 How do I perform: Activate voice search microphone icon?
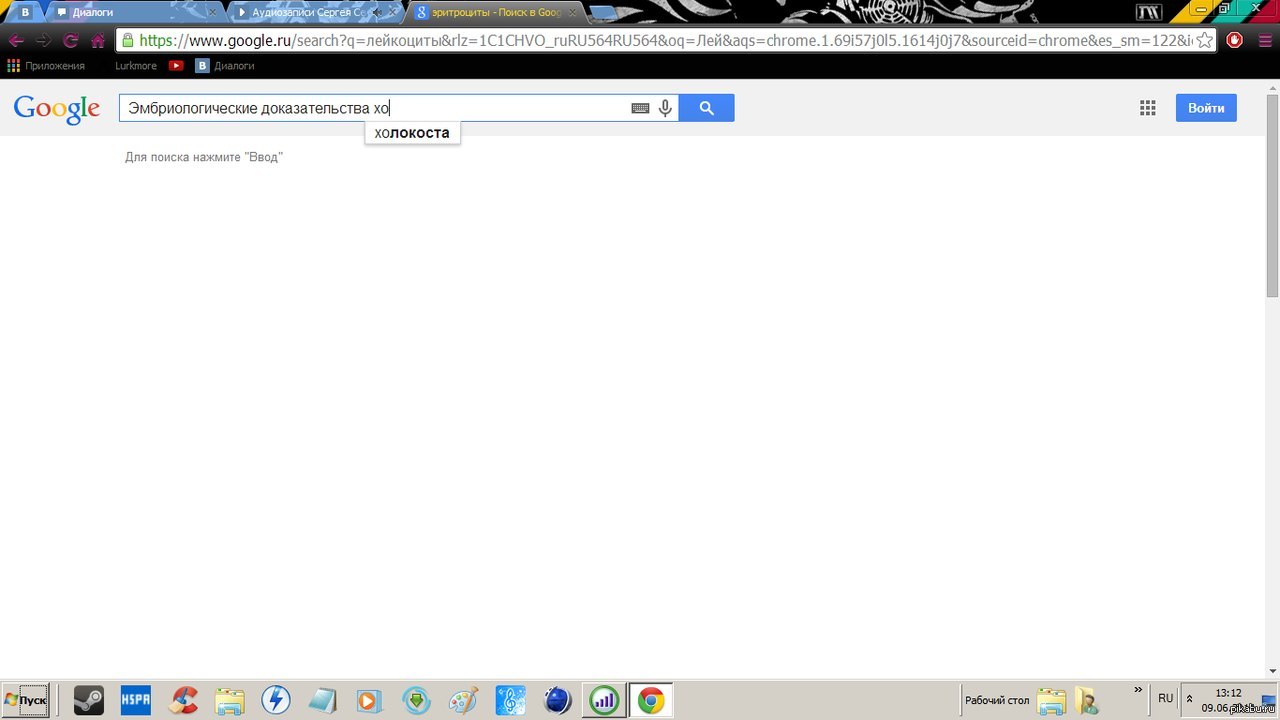click(665, 108)
